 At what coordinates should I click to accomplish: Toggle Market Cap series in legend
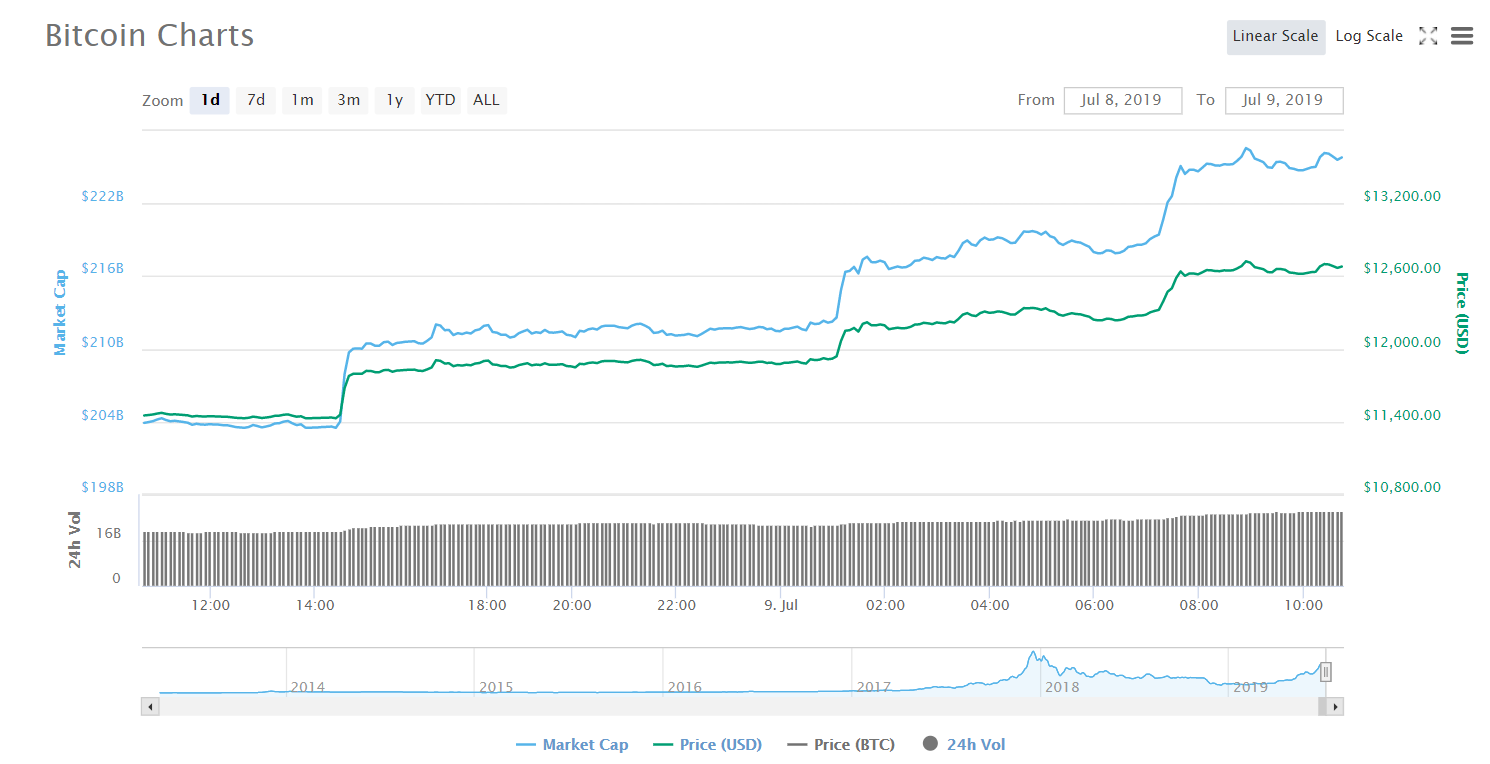[573, 744]
